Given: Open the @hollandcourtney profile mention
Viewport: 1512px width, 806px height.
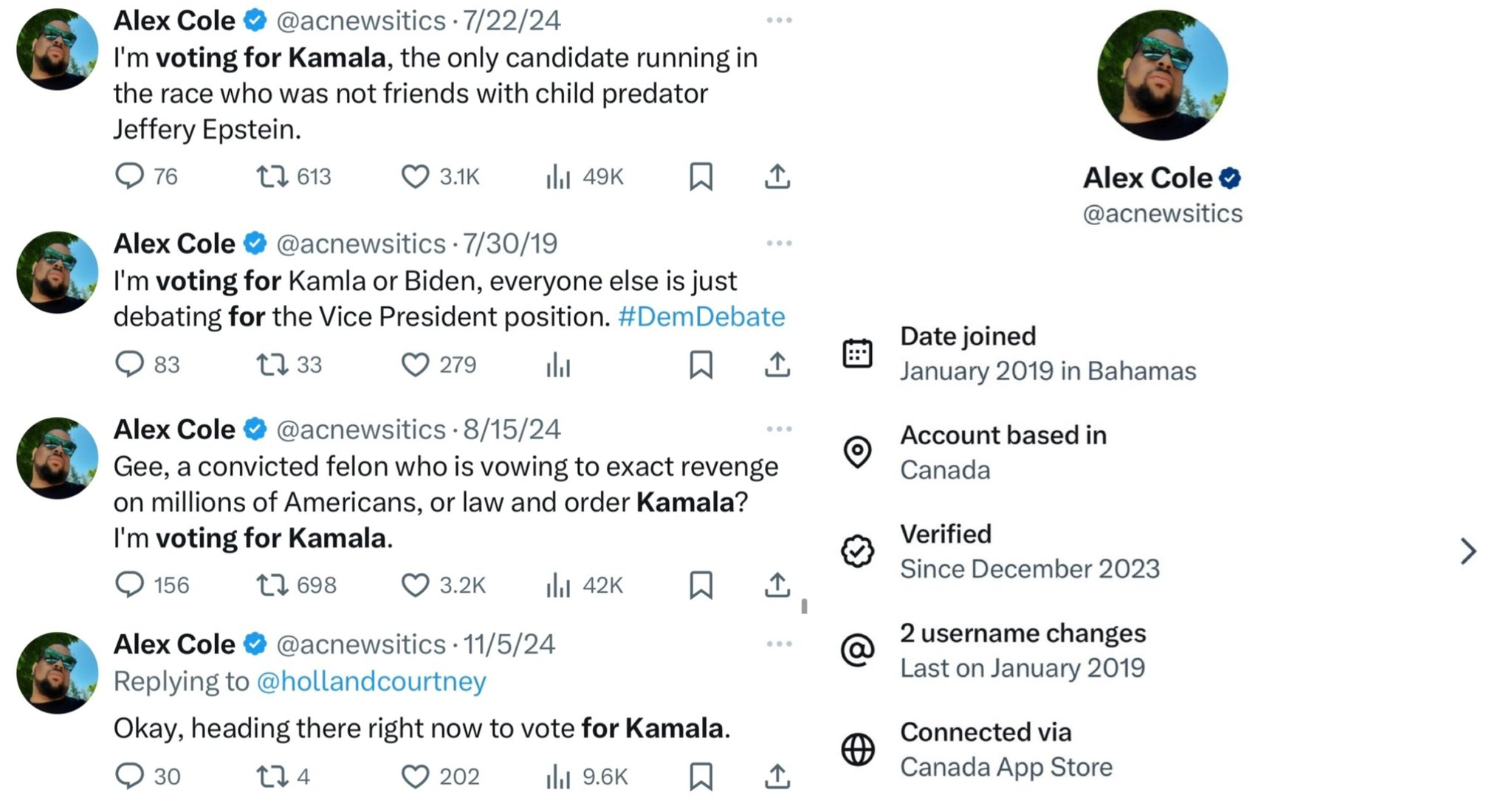Looking at the screenshot, I should tap(371, 681).
